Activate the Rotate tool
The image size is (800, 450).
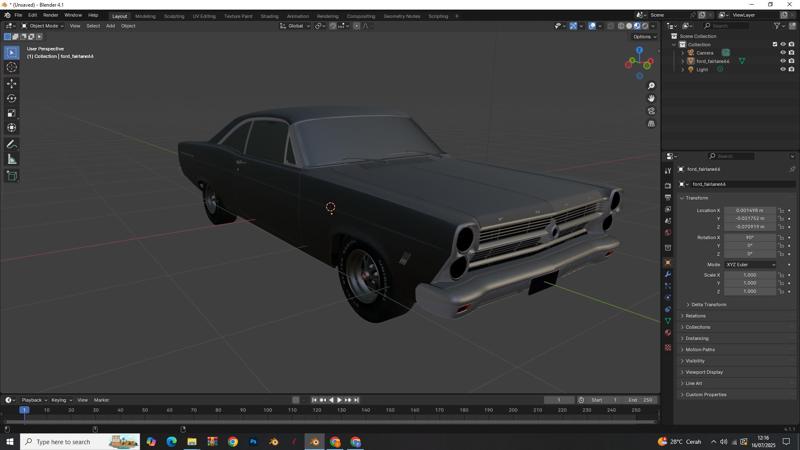[11, 98]
